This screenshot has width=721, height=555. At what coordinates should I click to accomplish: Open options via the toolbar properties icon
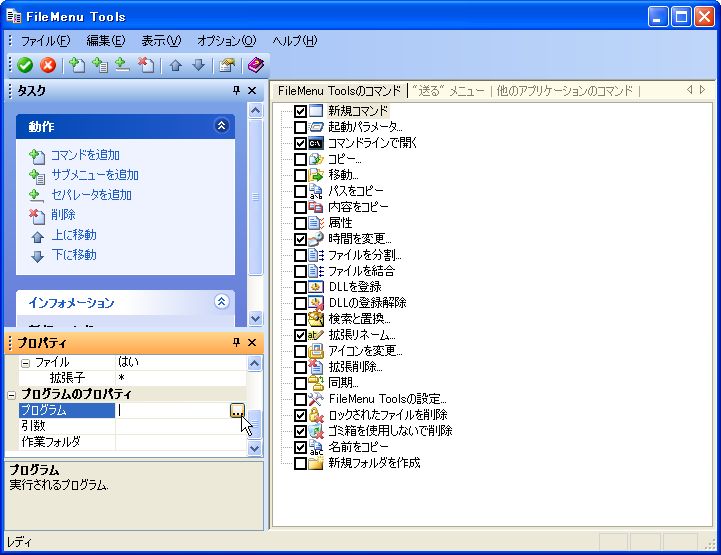click(x=227, y=65)
